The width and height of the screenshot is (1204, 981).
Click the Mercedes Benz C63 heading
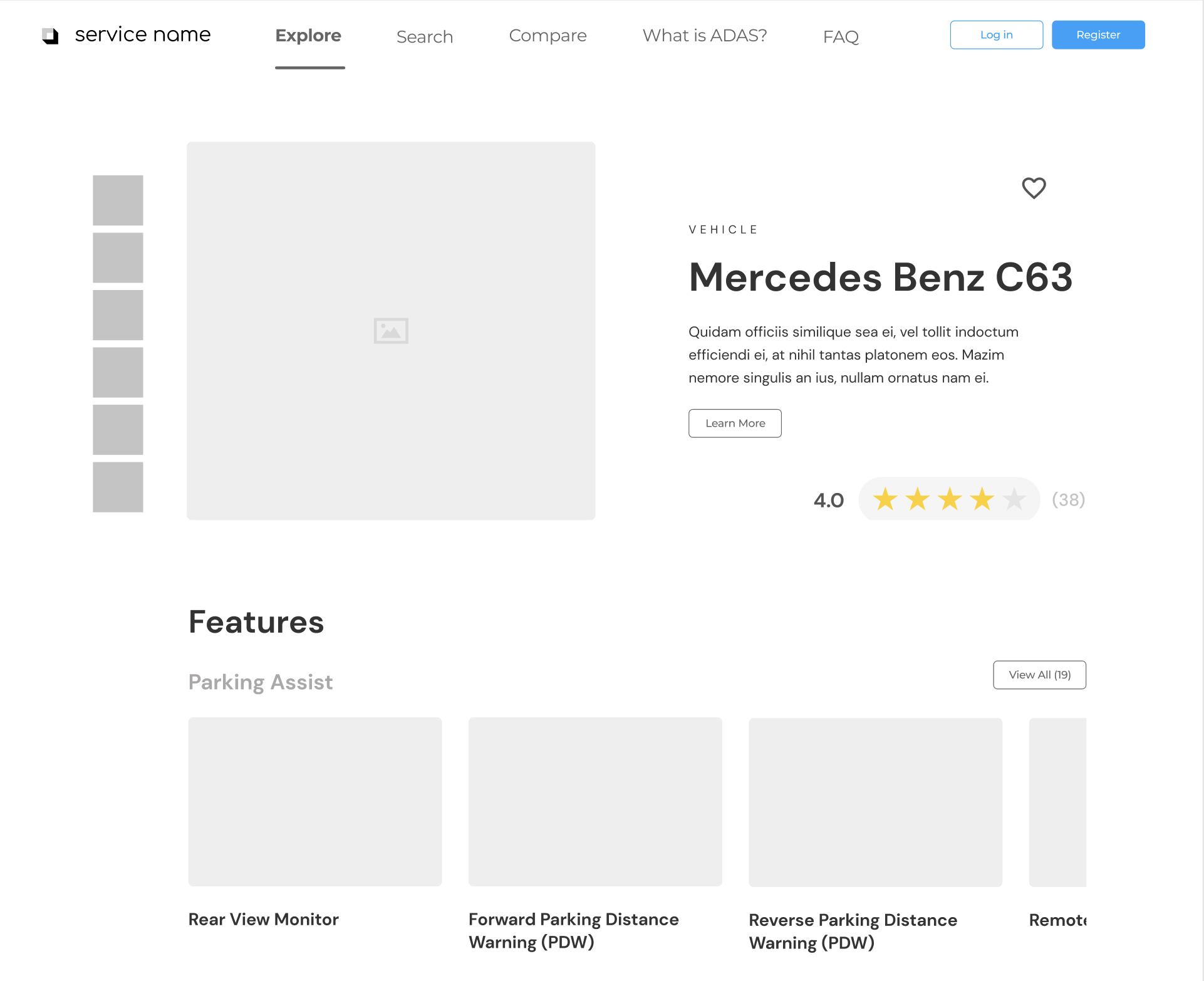click(881, 277)
